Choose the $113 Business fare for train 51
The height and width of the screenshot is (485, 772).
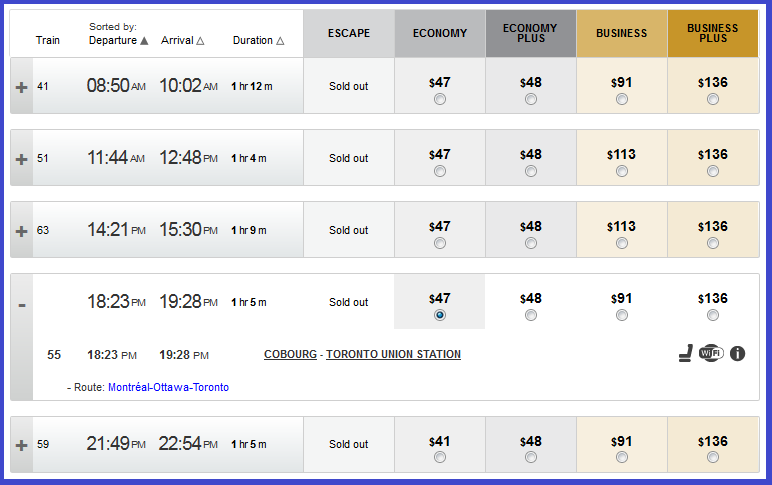622,171
